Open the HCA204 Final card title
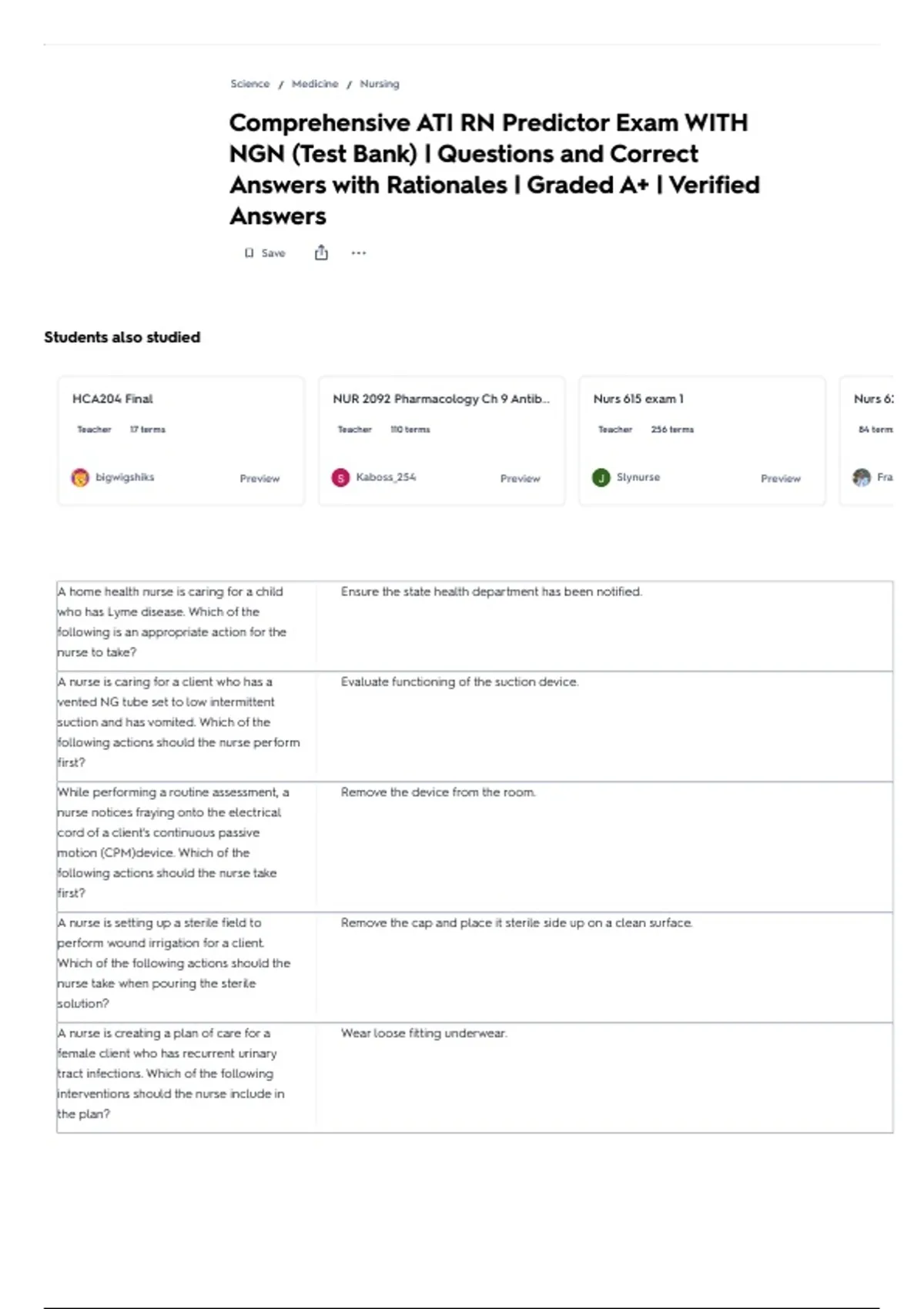This screenshot has height=1309, width=924. [x=112, y=399]
